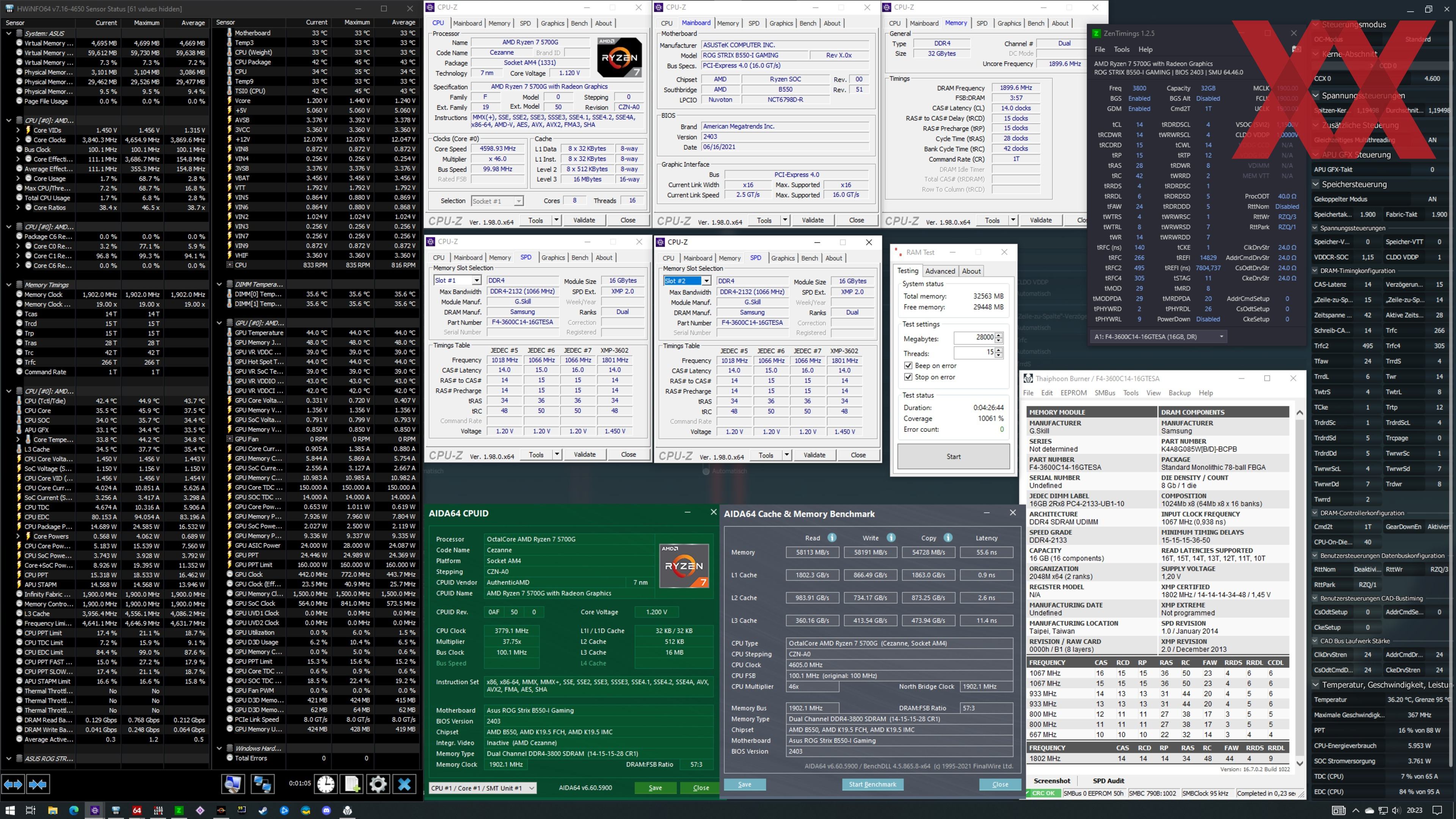Click Close in the CPU-Z Slot #2 SPD window
The image size is (1456, 819).
(858, 455)
